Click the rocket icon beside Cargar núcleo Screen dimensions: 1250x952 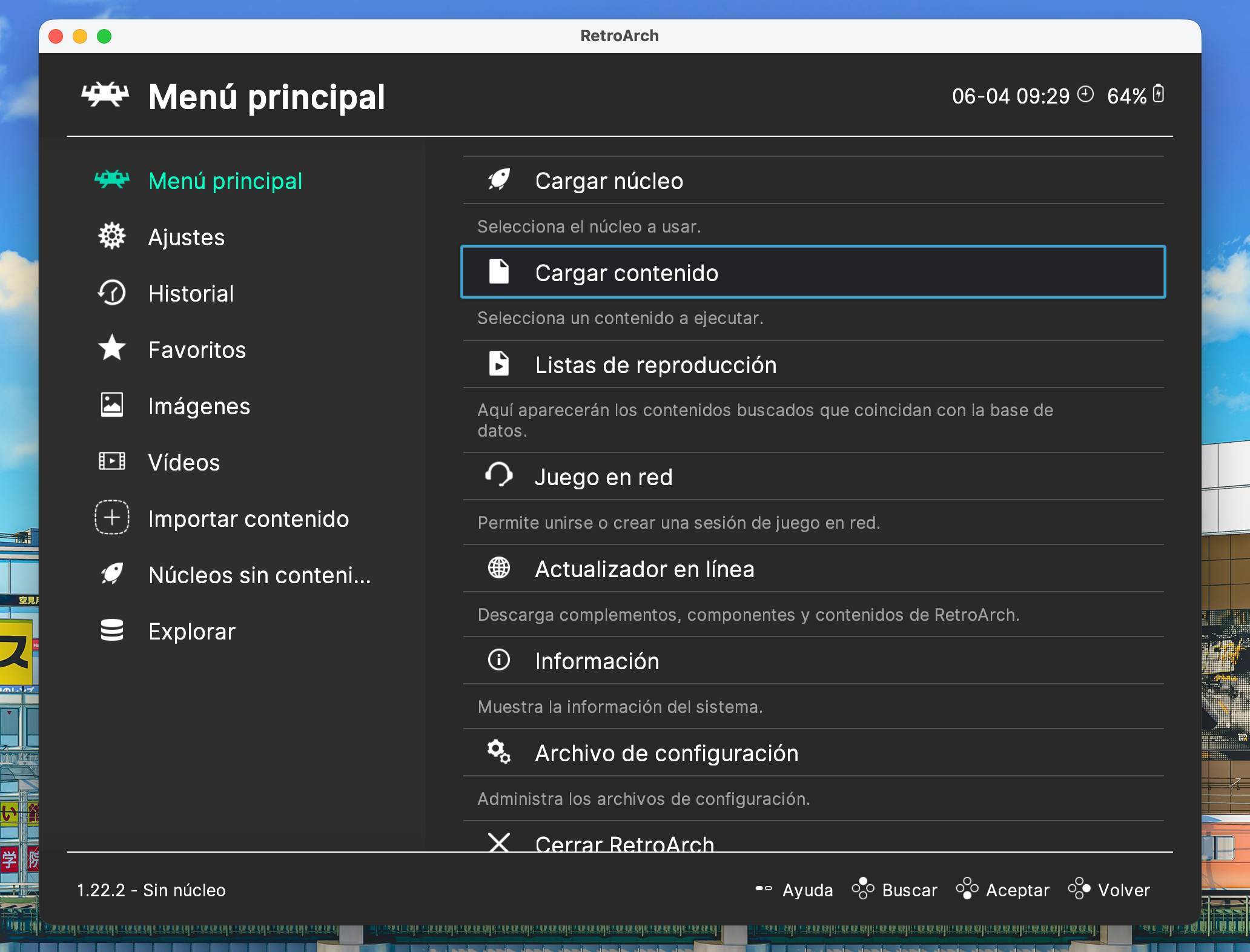click(x=499, y=180)
